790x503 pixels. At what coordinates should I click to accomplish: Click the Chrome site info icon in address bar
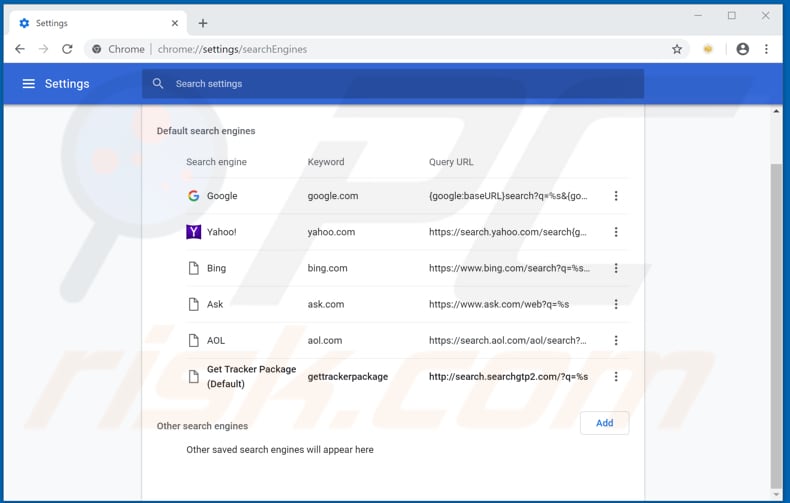(x=96, y=49)
